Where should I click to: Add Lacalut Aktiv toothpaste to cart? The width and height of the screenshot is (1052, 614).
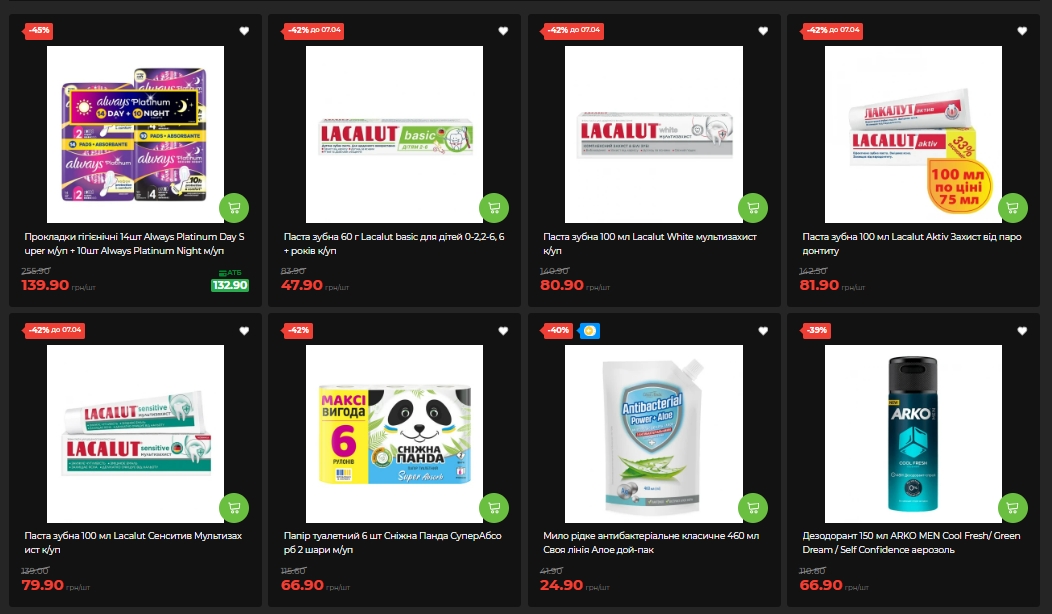point(1012,208)
